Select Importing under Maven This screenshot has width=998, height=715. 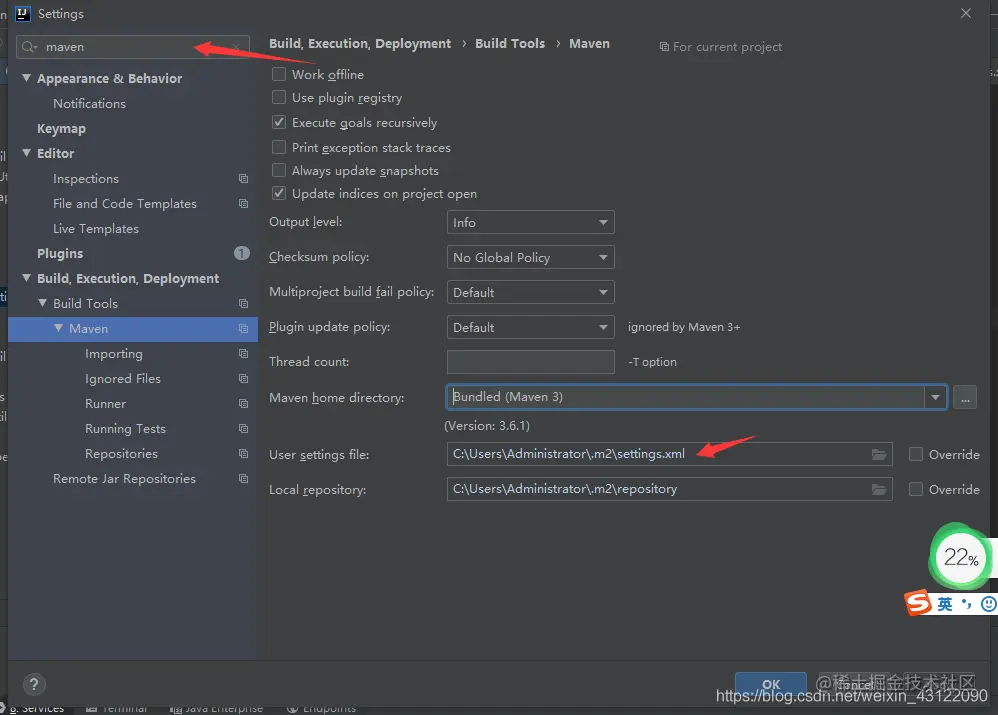click(x=114, y=354)
